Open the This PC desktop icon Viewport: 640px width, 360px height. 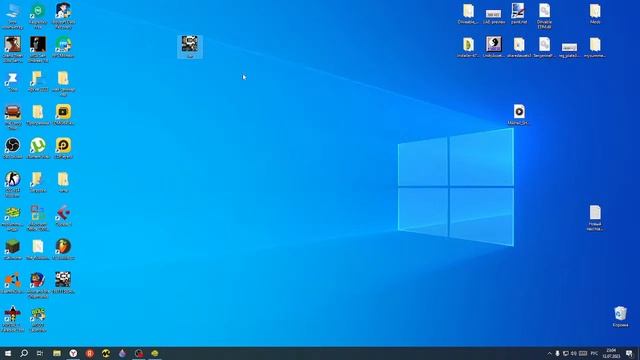coord(13,16)
